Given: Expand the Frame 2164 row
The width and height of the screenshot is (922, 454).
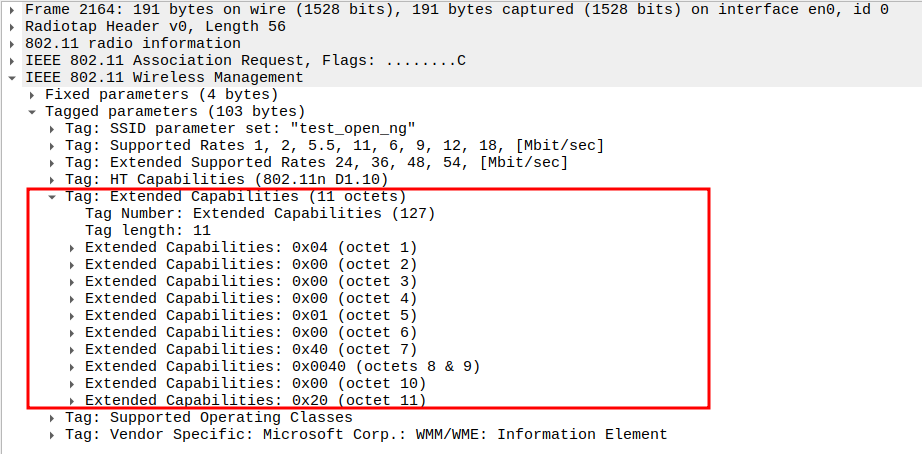Looking at the screenshot, I should (12, 10).
